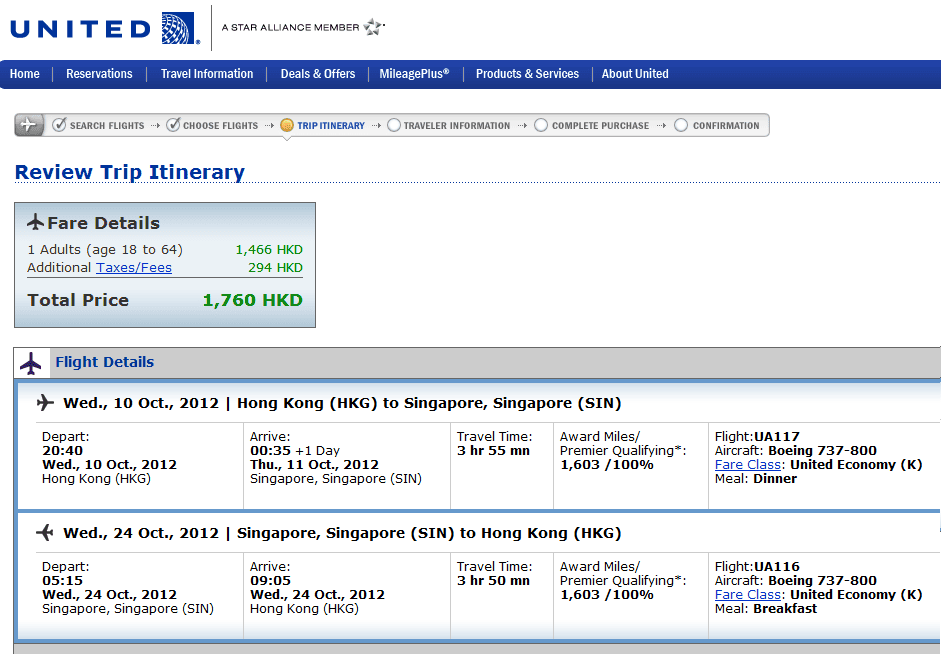The image size is (941, 661).
Task: Click the Search Flights checkmark step icon
Action: [x=60, y=125]
